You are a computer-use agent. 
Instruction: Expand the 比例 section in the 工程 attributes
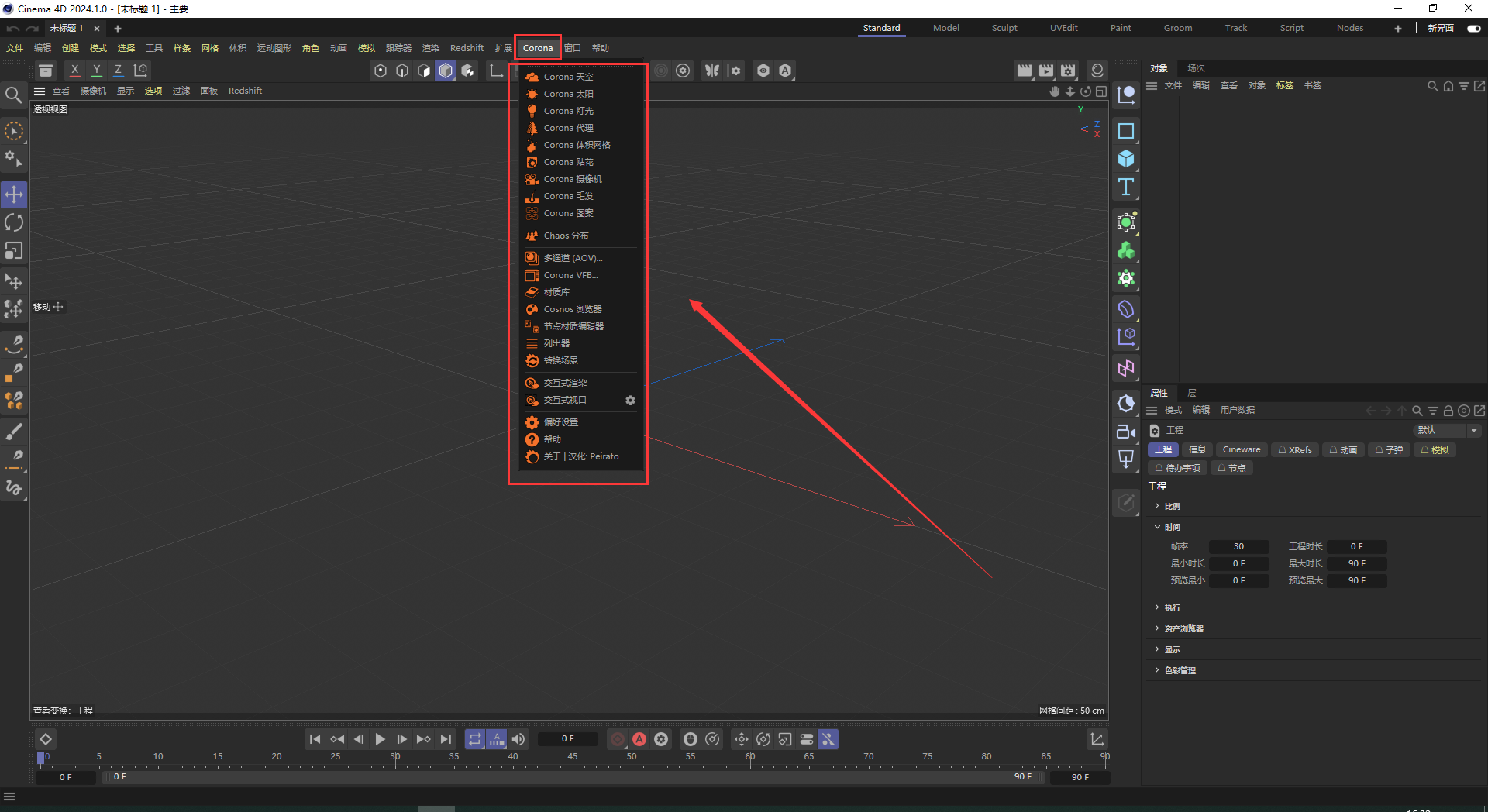(x=1171, y=506)
